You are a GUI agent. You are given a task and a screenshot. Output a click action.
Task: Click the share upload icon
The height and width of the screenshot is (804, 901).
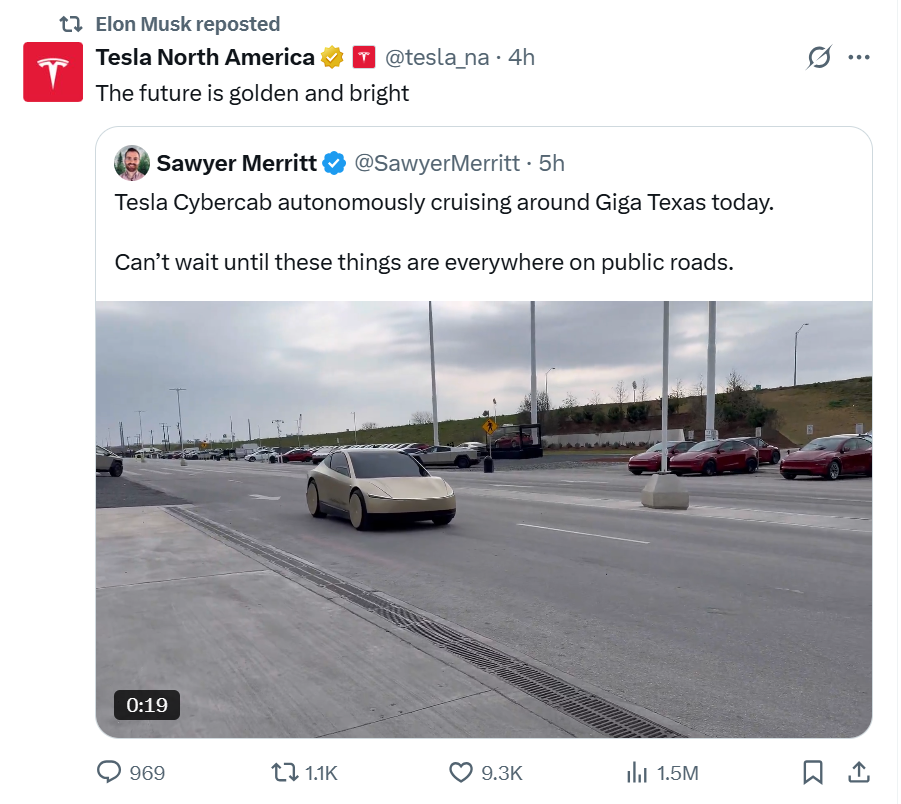pos(858,772)
